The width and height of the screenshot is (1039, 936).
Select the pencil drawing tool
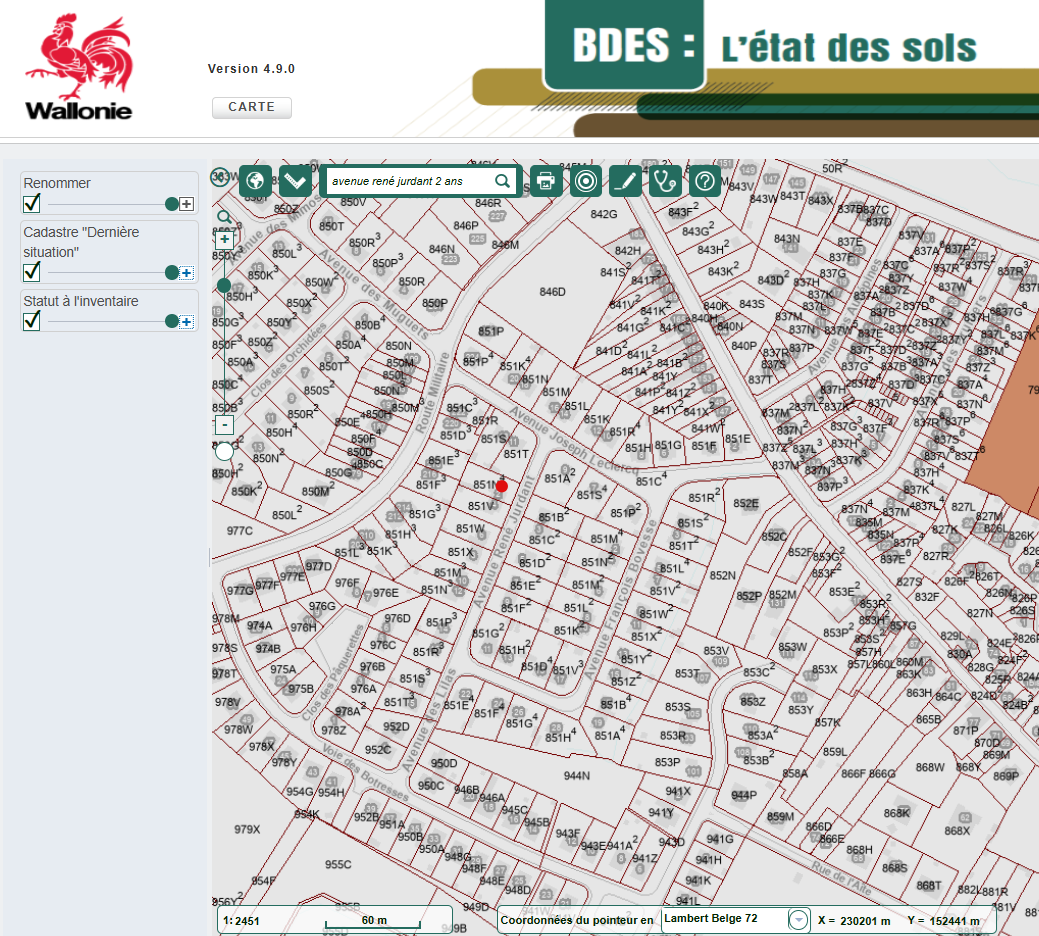(x=625, y=181)
